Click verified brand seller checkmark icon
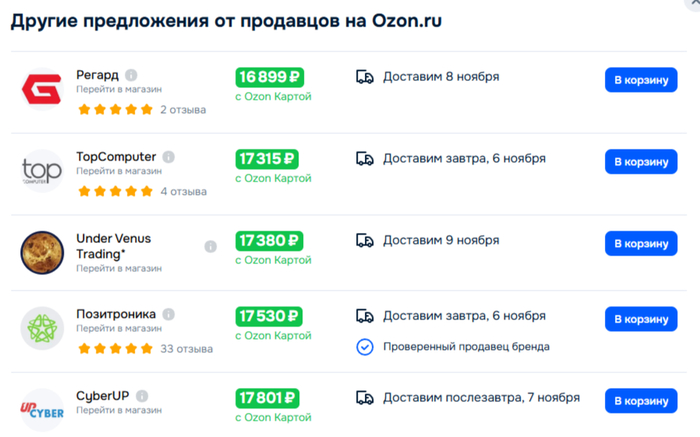Viewport: 700px width, 437px height. point(365,347)
